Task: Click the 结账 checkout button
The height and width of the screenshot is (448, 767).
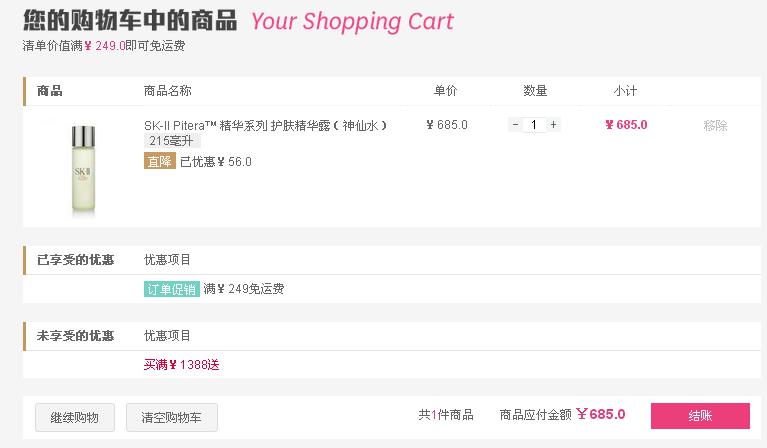Action: [700, 416]
